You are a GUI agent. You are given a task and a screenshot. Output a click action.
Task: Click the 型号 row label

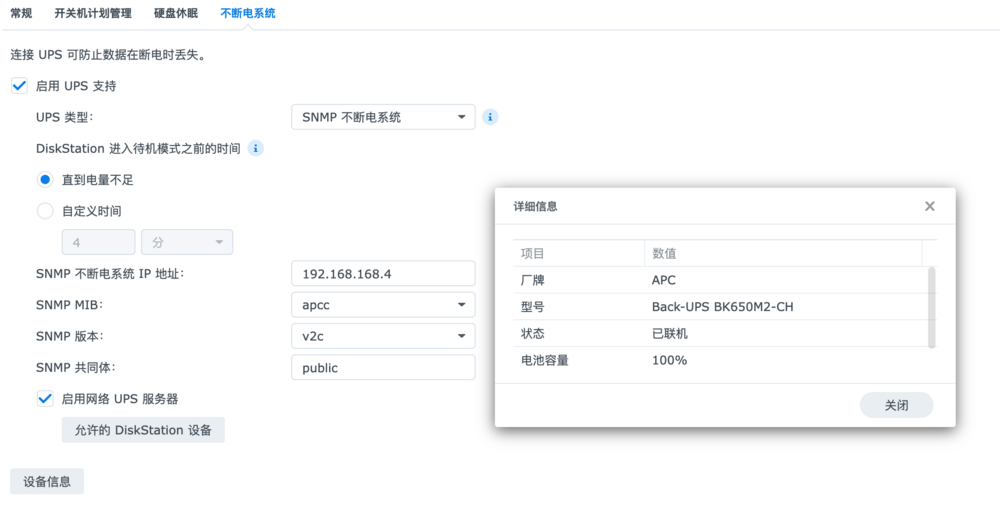click(x=533, y=307)
